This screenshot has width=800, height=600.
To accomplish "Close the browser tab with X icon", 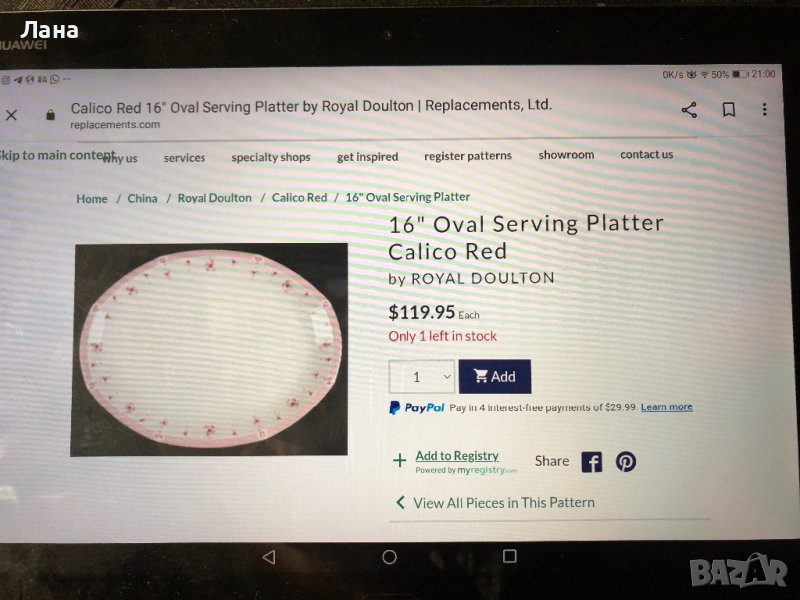I will coord(11,115).
